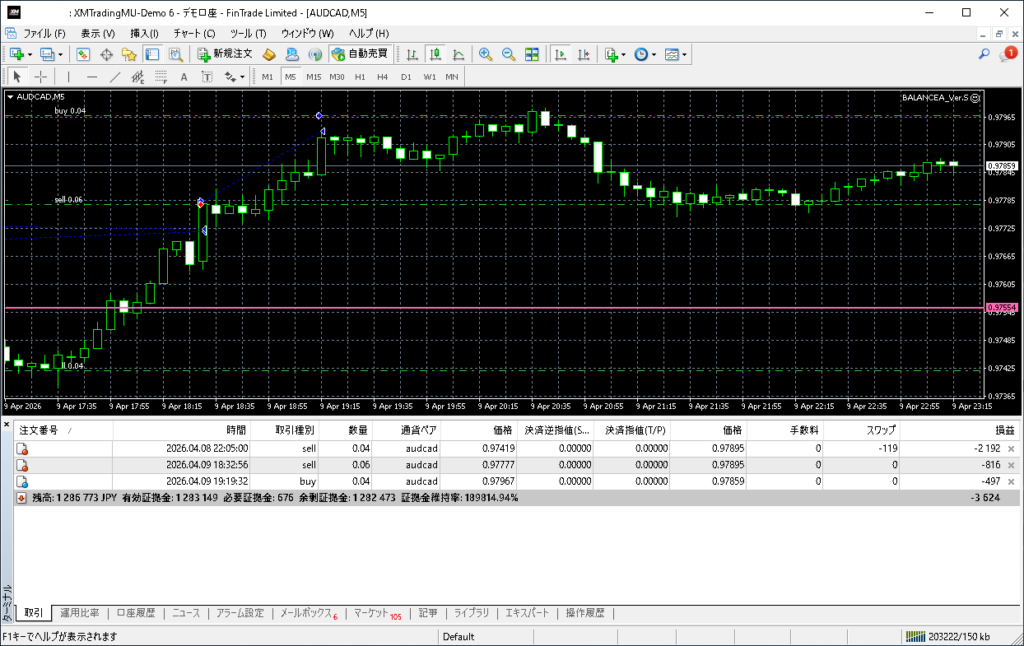Click the New Order (新規注文) button

pyautogui.click(x=227, y=54)
